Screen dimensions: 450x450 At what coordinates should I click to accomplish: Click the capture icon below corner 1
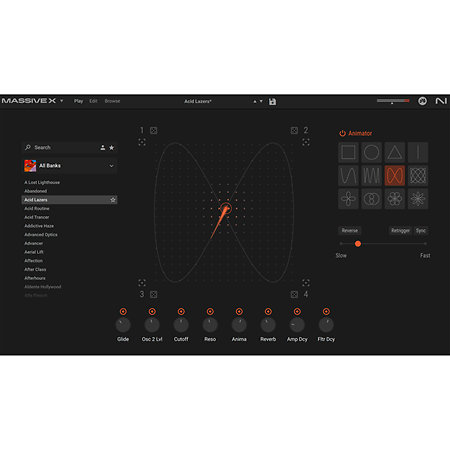click(x=142, y=142)
